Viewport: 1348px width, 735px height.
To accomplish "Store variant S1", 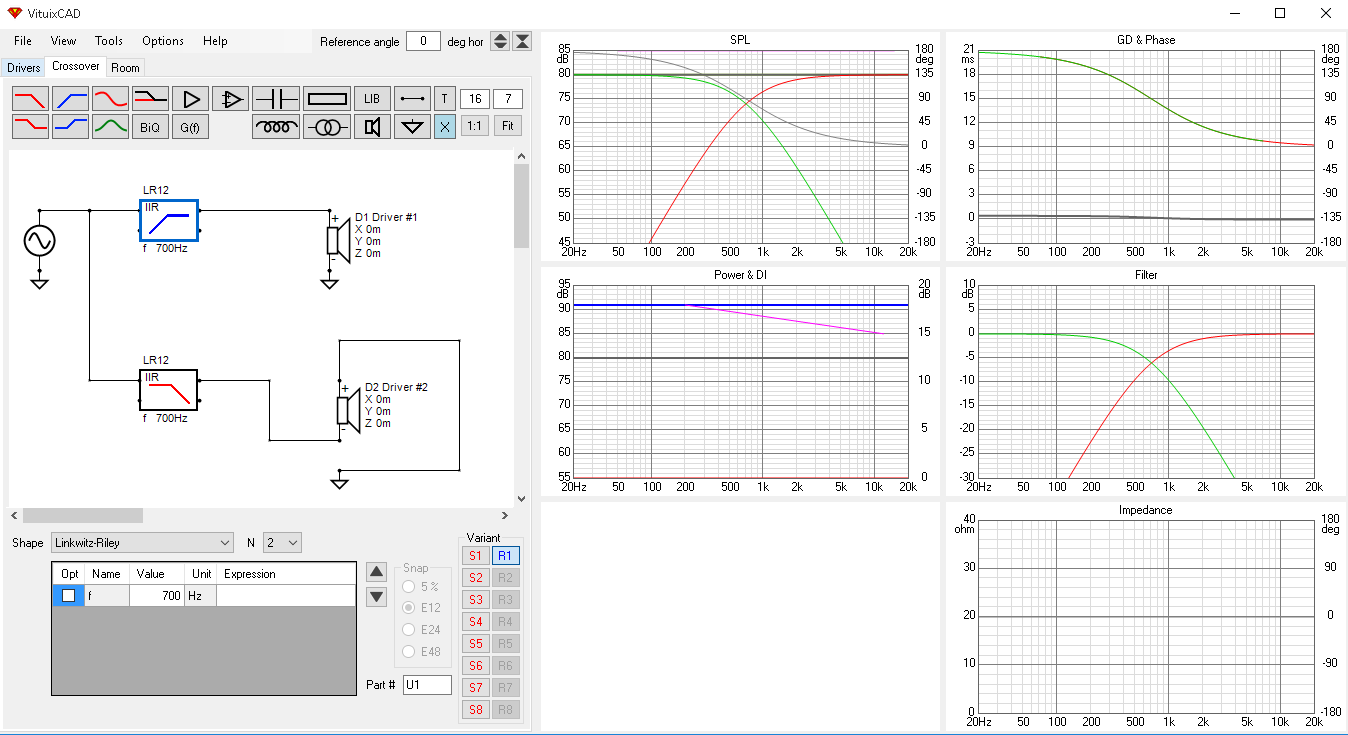I will pyautogui.click(x=475, y=555).
